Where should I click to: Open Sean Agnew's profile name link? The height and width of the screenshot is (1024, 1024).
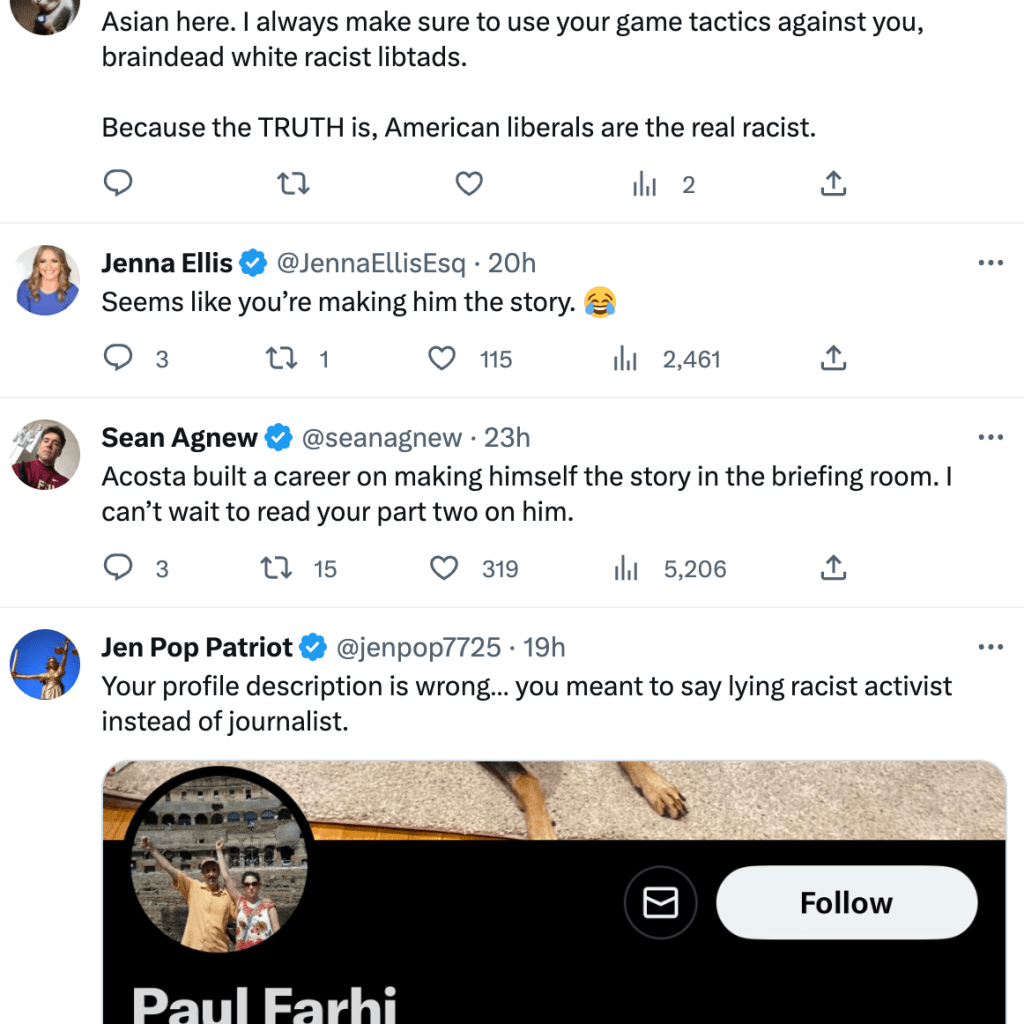179,437
